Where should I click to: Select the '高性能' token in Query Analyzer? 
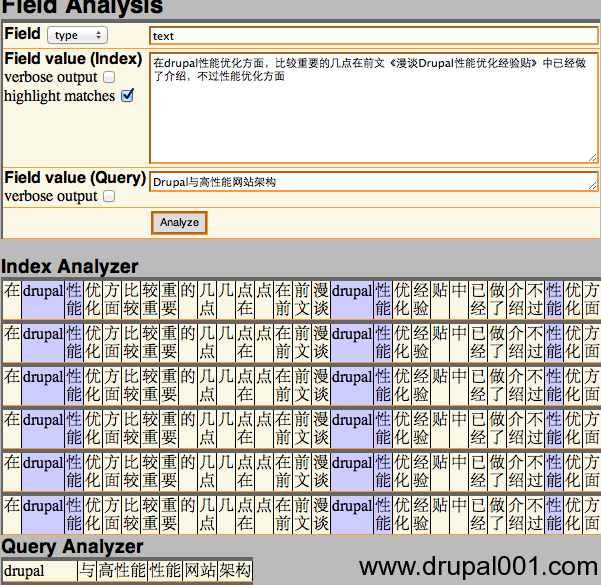(122, 571)
